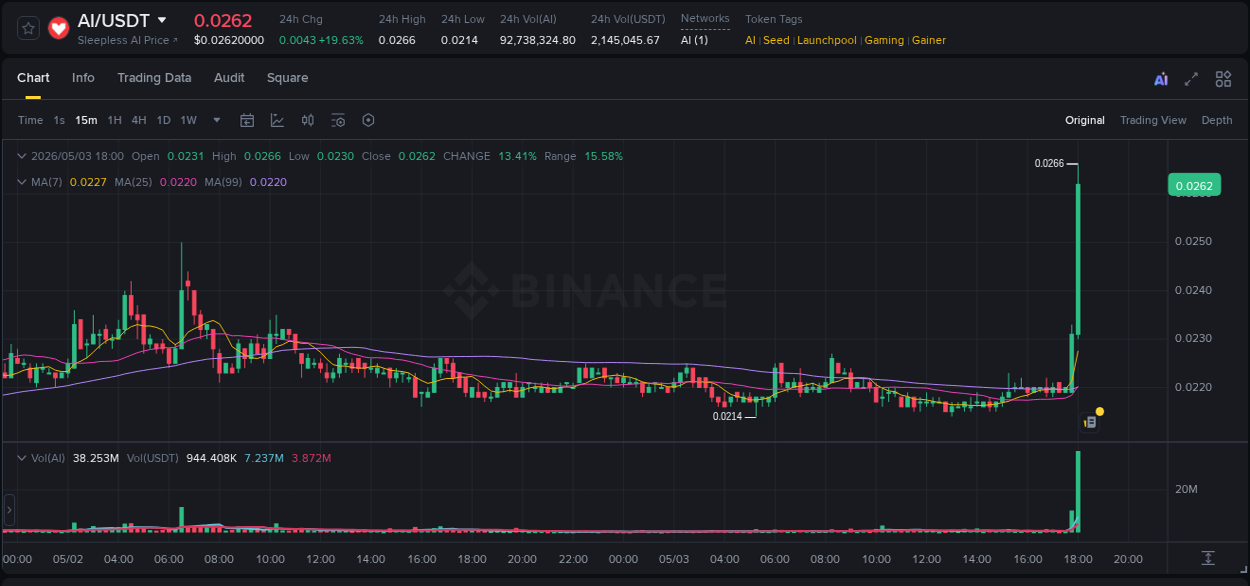The width and height of the screenshot is (1250, 586).
Task: Click the Seed token tag
Action: pos(776,41)
